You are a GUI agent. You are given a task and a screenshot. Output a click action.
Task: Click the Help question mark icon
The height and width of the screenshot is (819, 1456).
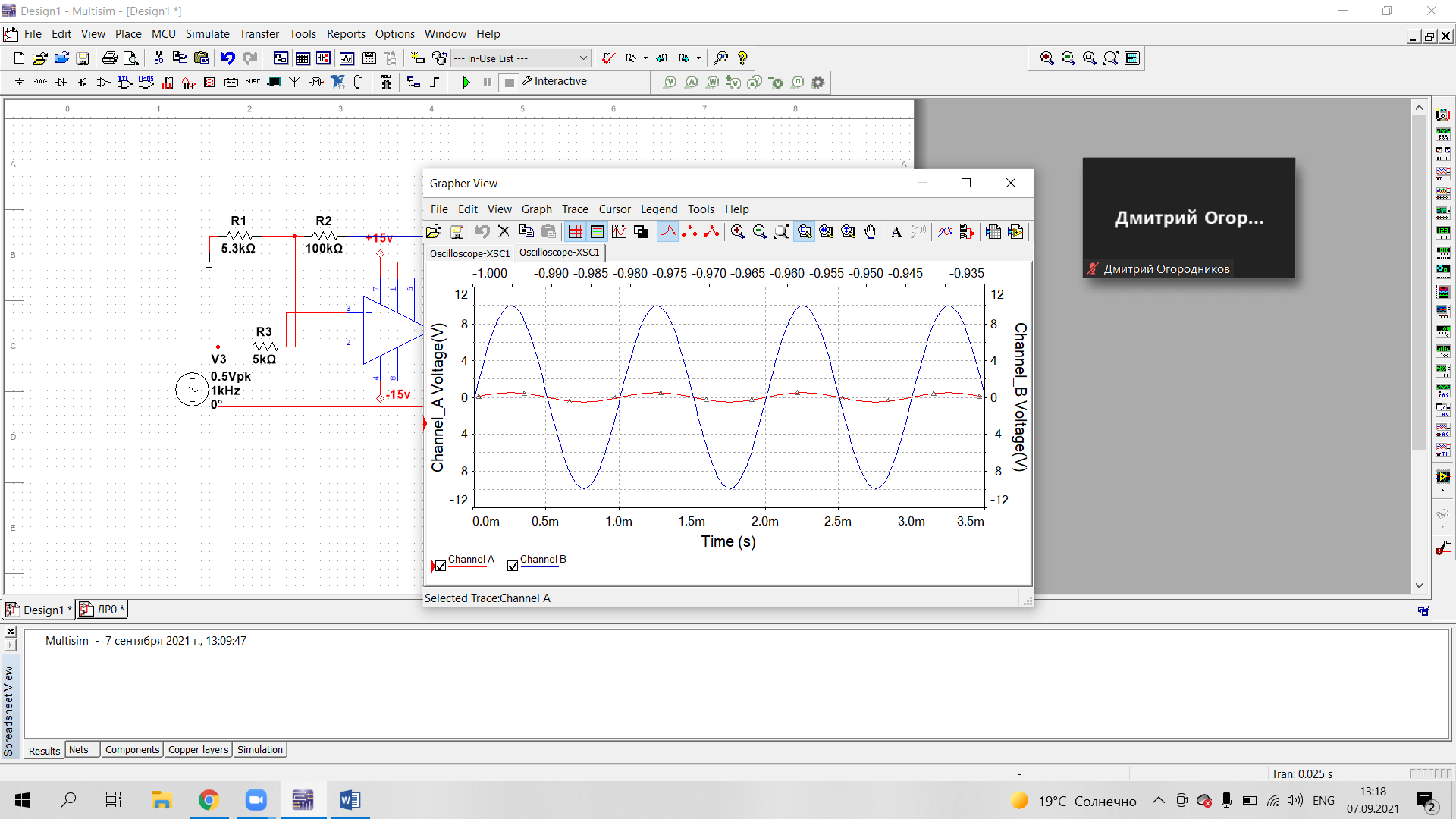(x=742, y=58)
